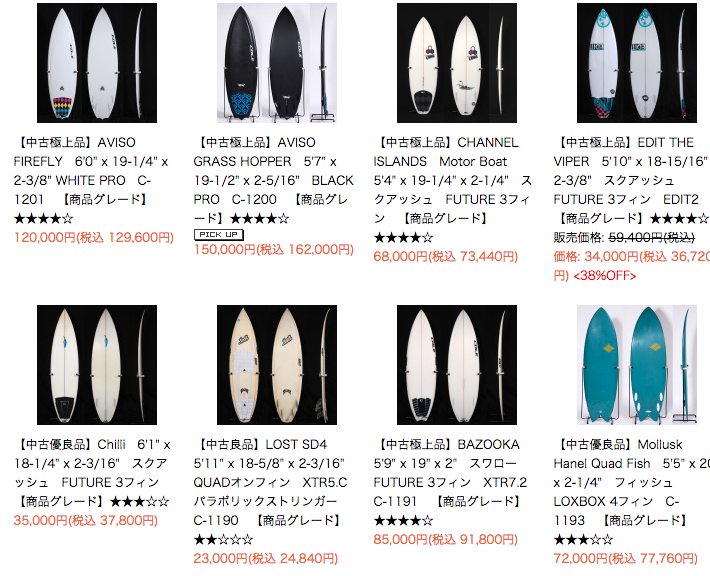Image resolution: width=710 pixels, height=576 pixels.
Task: Click the 38%OFF discount label
Action: pyautogui.click(x=605, y=276)
